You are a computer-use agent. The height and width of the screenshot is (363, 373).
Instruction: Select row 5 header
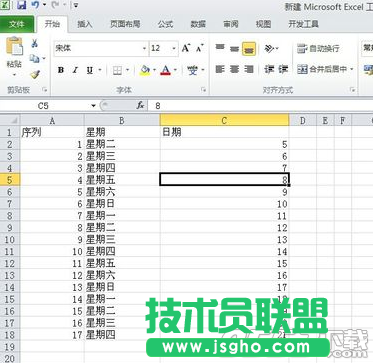click(x=10, y=180)
